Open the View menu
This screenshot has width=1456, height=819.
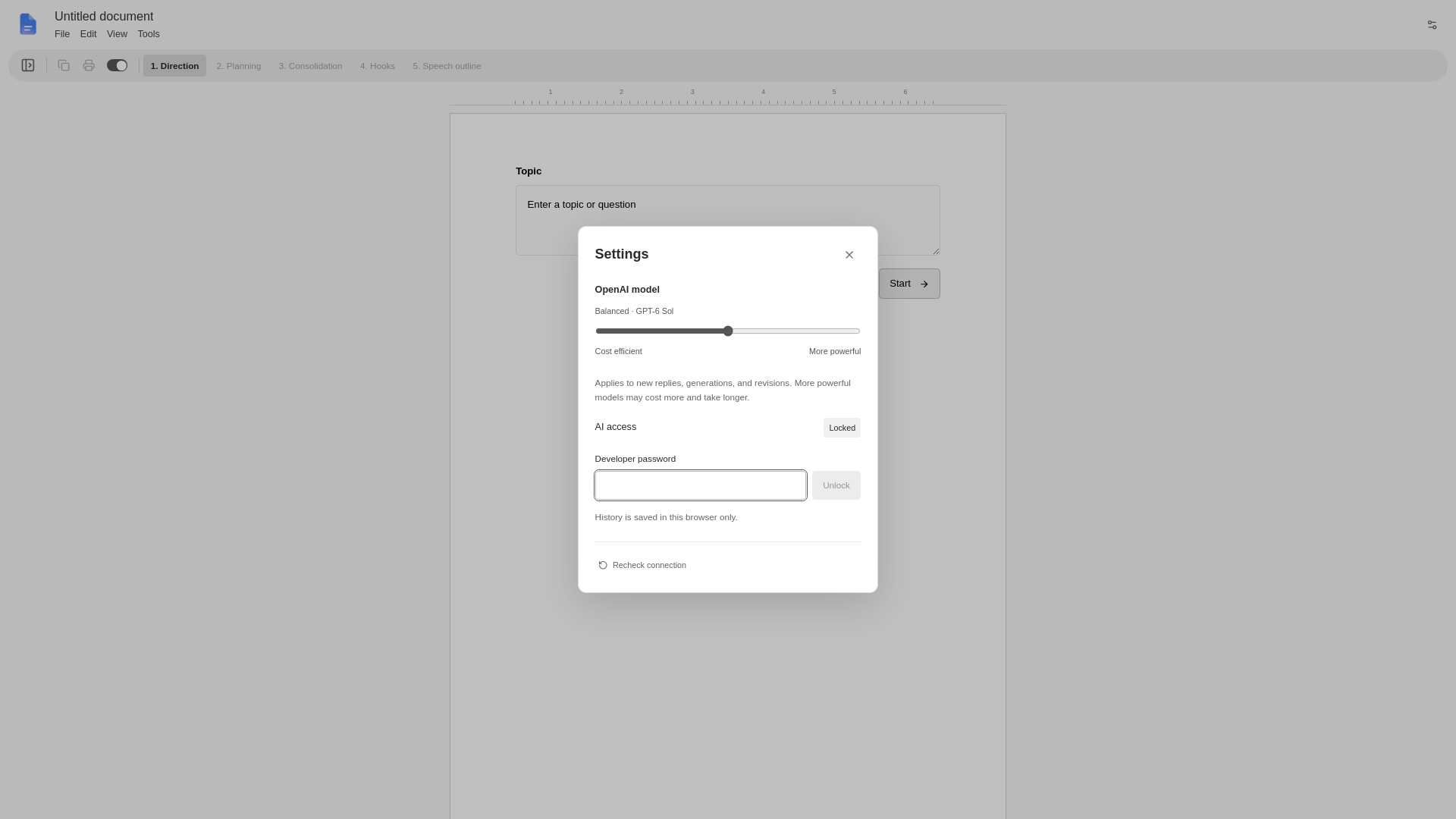pyautogui.click(x=117, y=34)
